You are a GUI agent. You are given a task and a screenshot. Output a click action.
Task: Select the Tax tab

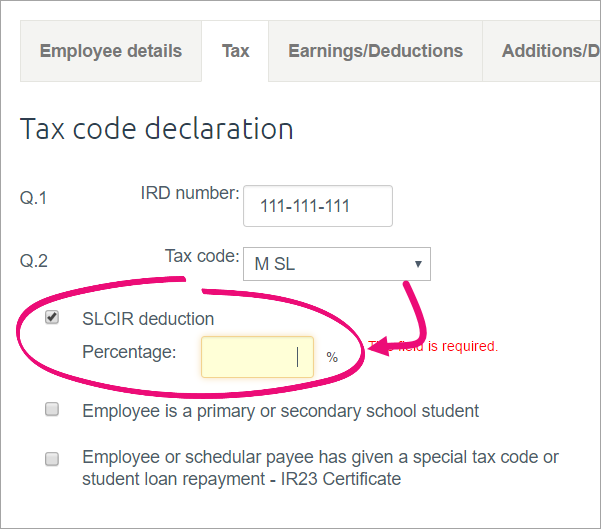pos(235,51)
